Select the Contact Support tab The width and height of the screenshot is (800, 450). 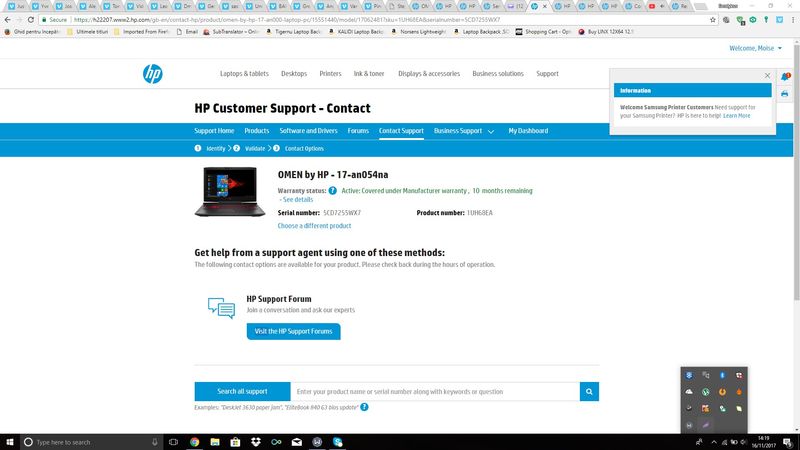pyautogui.click(x=401, y=131)
